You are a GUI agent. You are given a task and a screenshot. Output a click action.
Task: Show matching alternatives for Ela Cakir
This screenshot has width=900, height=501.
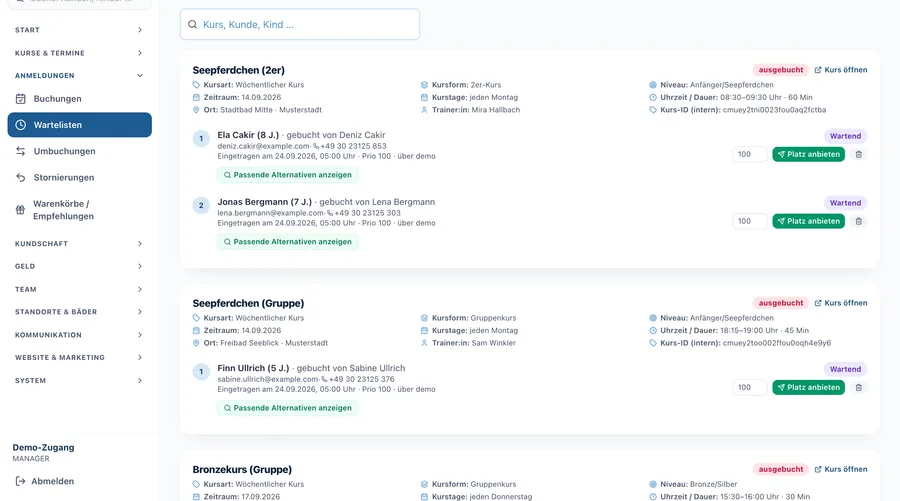[x=288, y=174]
